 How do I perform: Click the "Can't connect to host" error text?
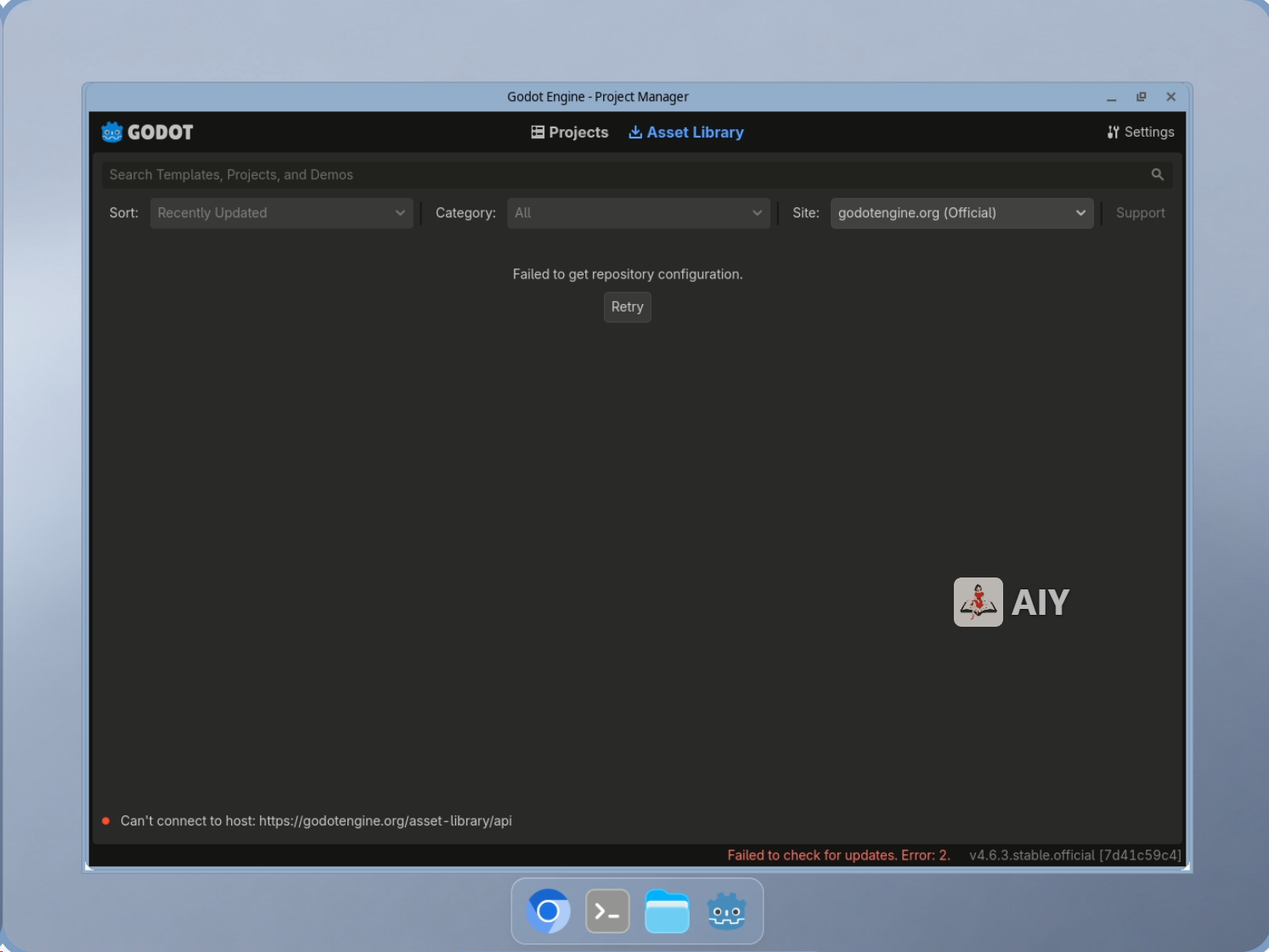coord(316,821)
